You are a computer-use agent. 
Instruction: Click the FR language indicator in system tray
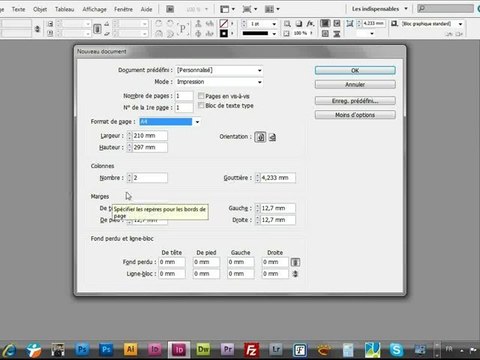click(449, 349)
